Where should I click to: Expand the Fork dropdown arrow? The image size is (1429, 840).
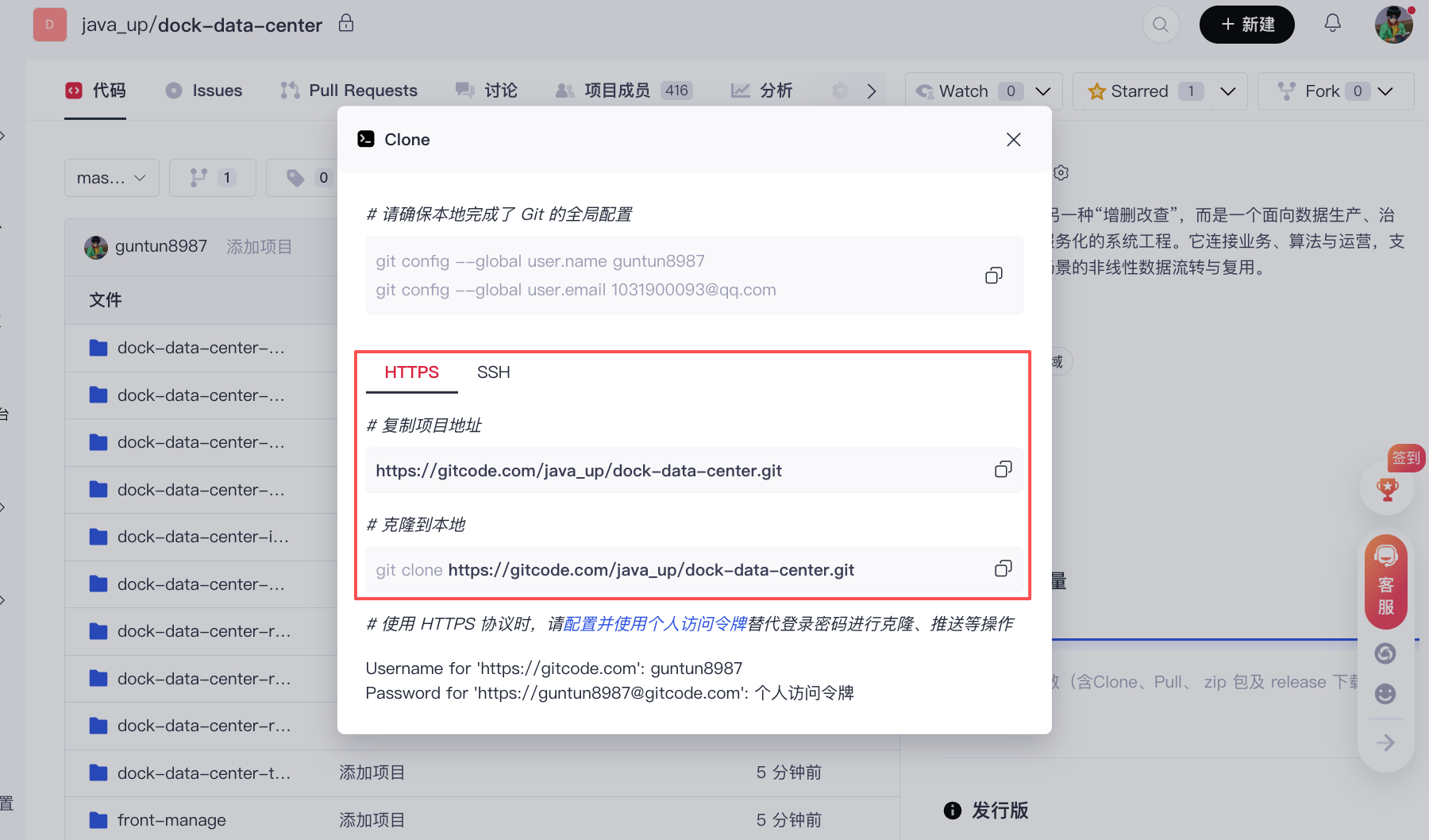(1385, 91)
